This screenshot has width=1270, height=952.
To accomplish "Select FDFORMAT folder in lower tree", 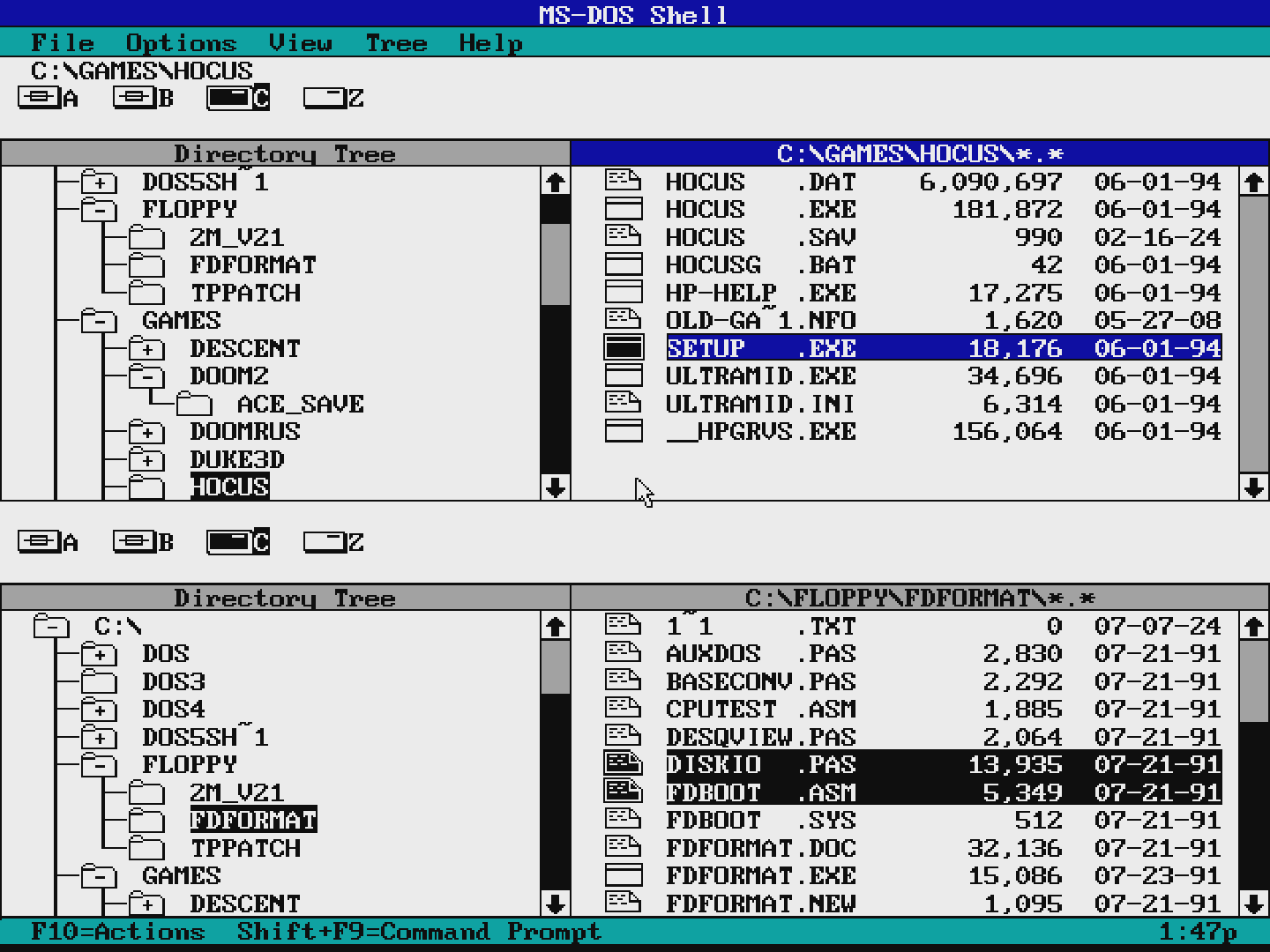I will click(x=254, y=820).
